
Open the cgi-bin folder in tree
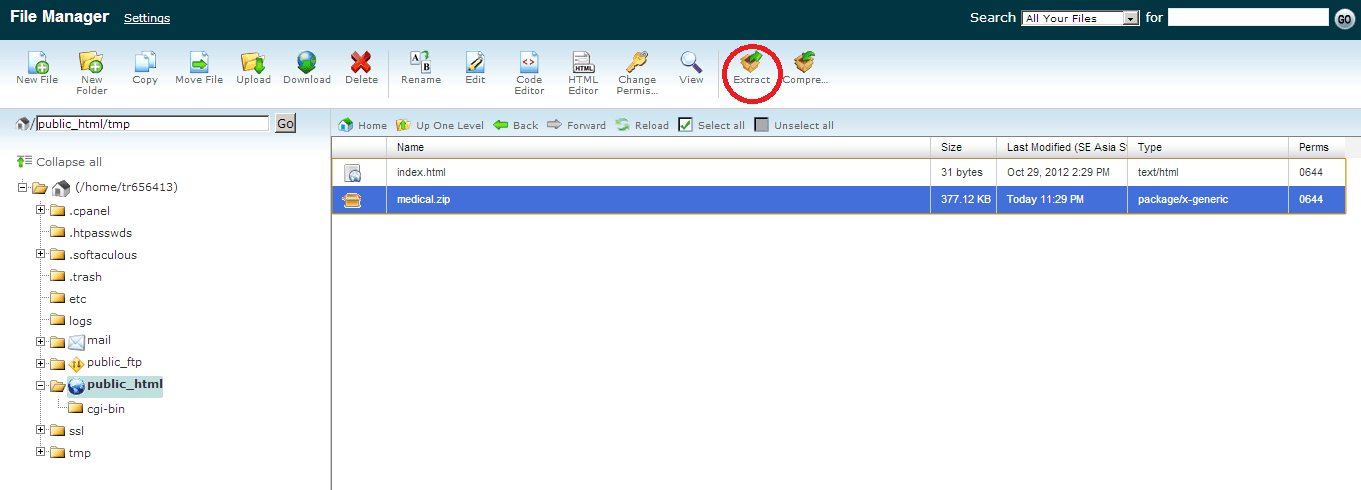105,409
